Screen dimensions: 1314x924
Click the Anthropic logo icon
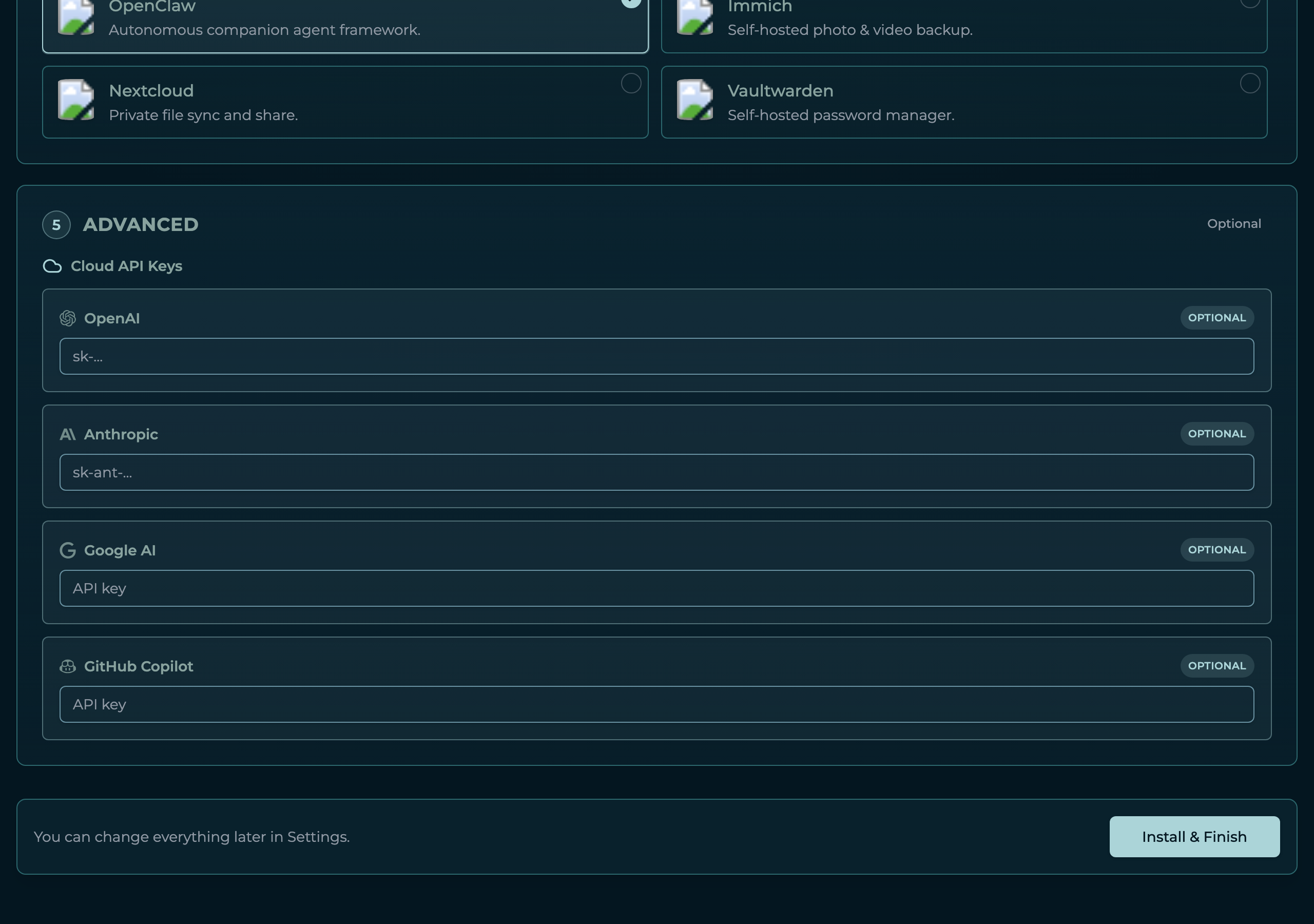pos(68,434)
